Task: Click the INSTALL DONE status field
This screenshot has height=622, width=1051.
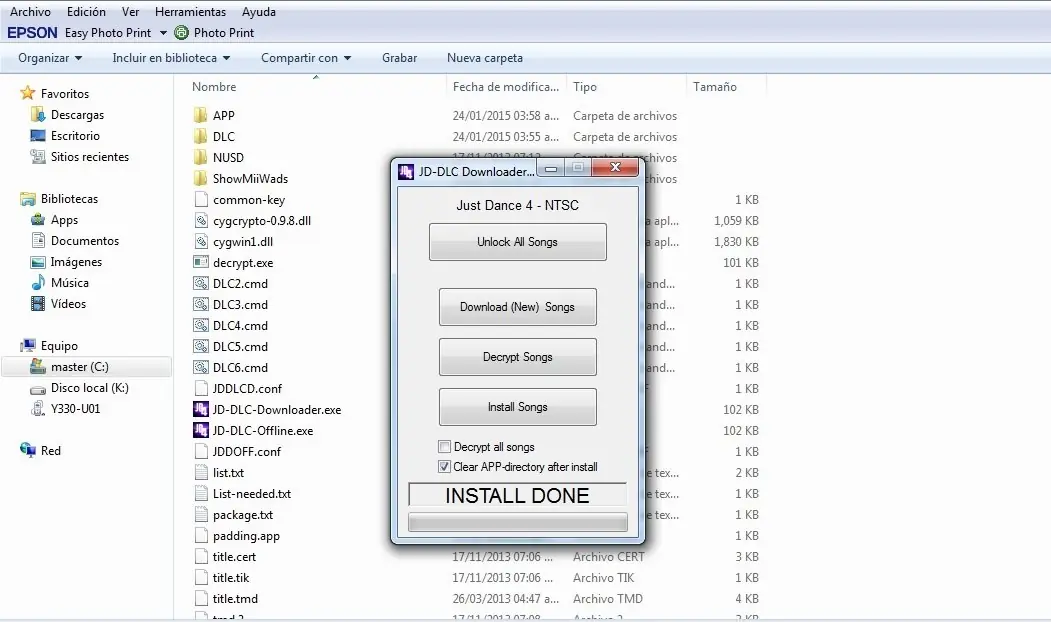Action: 517,495
